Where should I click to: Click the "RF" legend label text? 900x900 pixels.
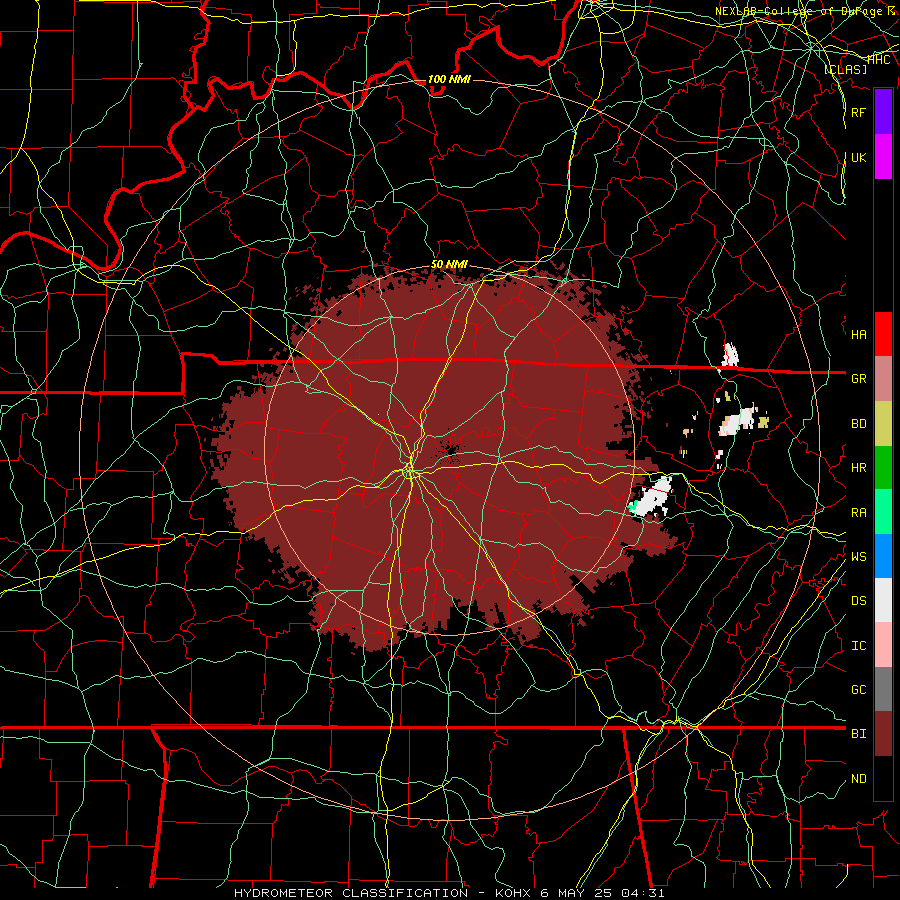coord(858,112)
